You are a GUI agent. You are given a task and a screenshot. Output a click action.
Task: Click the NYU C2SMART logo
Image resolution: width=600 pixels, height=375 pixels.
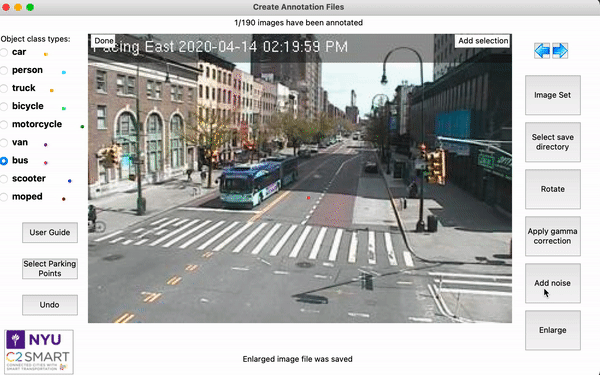39,352
